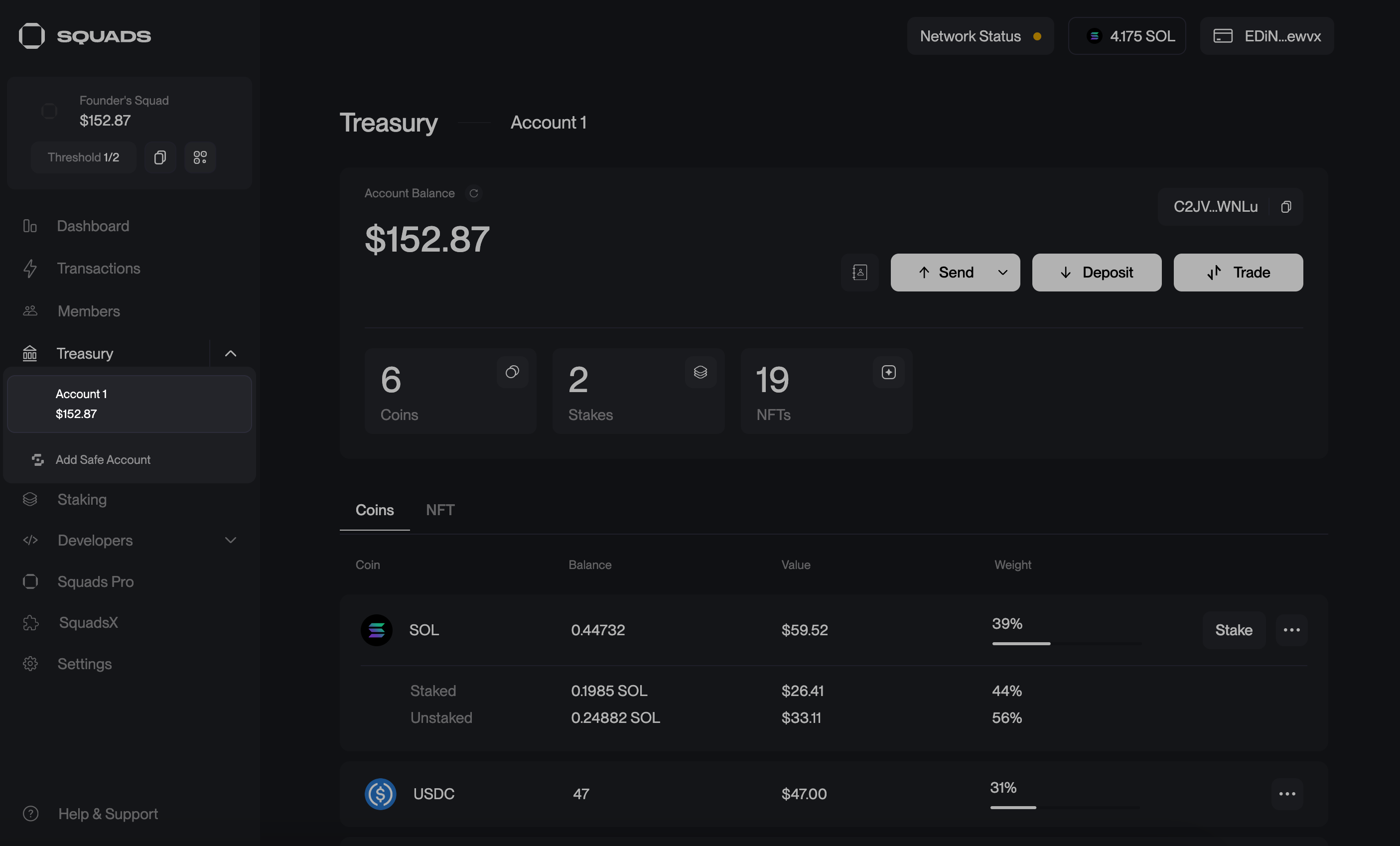
Task: Refresh the account balance
Action: click(473, 194)
